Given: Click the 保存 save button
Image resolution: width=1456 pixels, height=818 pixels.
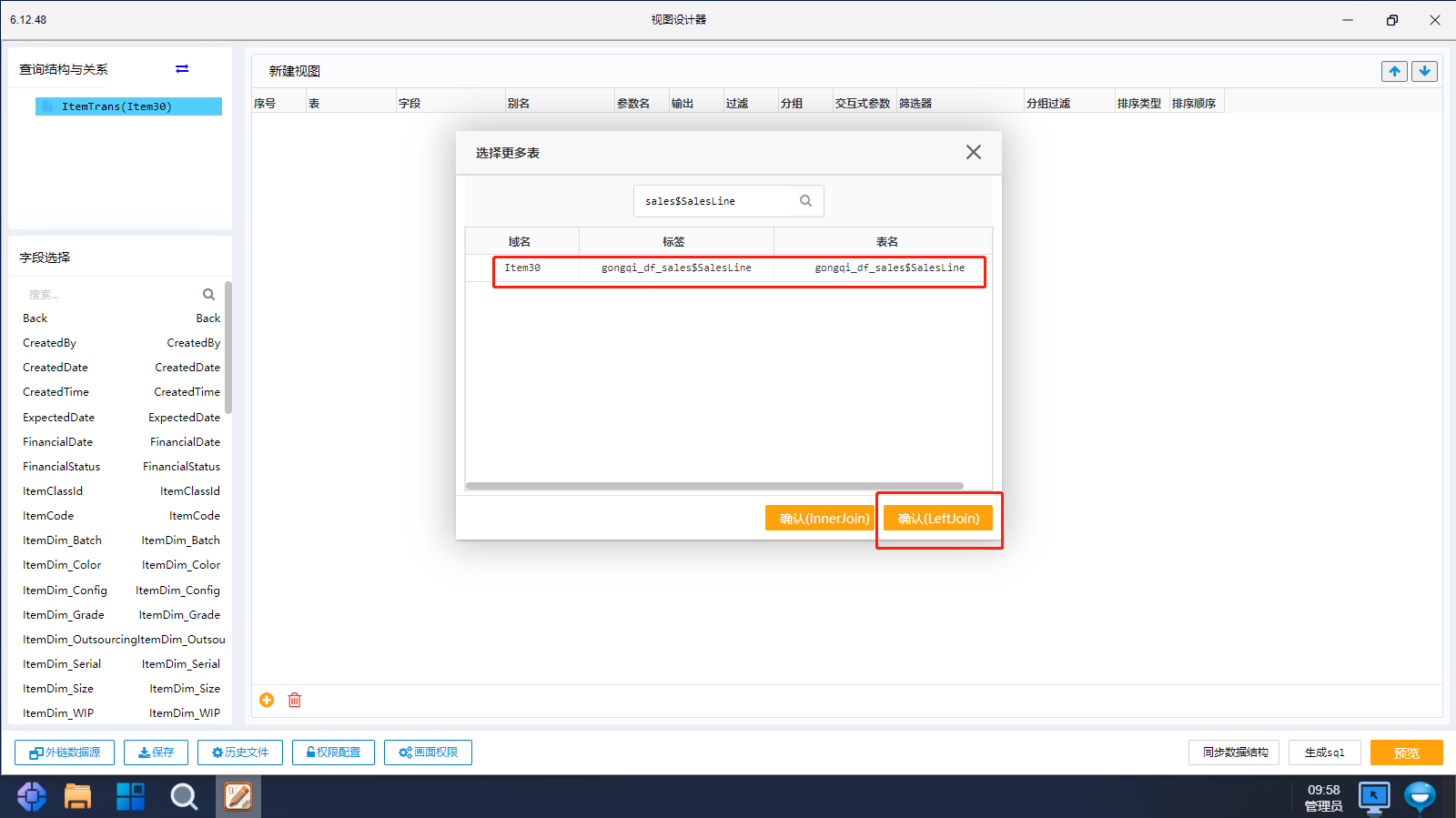Looking at the screenshot, I should pos(156,752).
